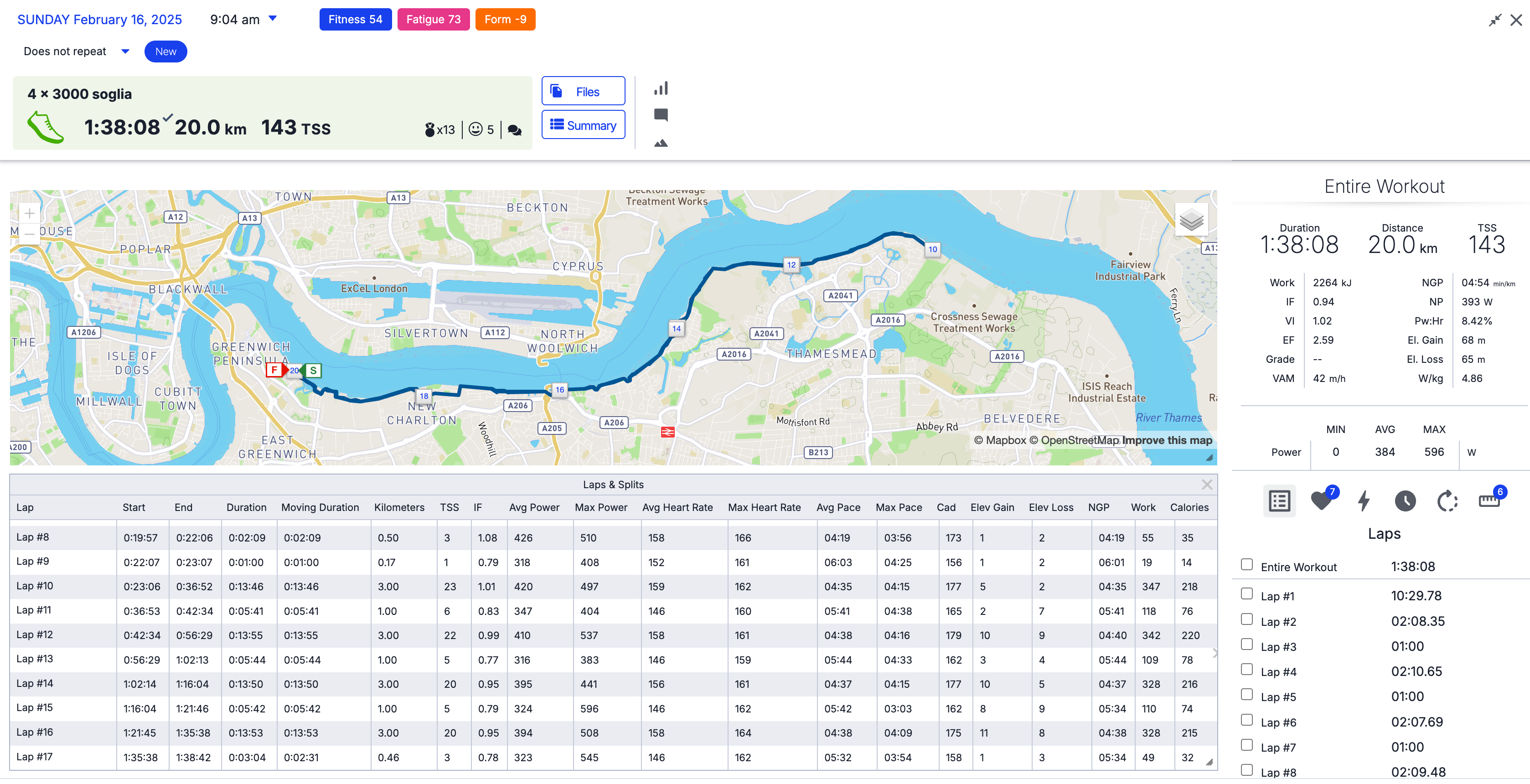The width and height of the screenshot is (1530, 784).
Task: Click the time clock icon
Action: (x=1405, y=500)
